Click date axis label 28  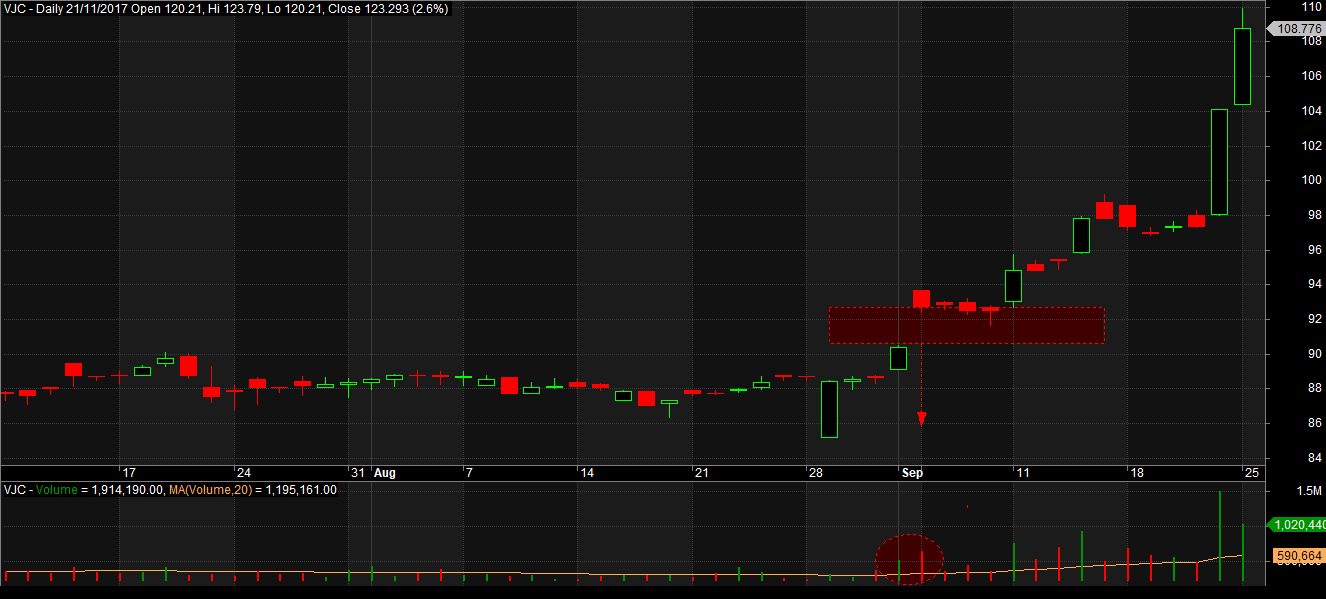[816, 473]
